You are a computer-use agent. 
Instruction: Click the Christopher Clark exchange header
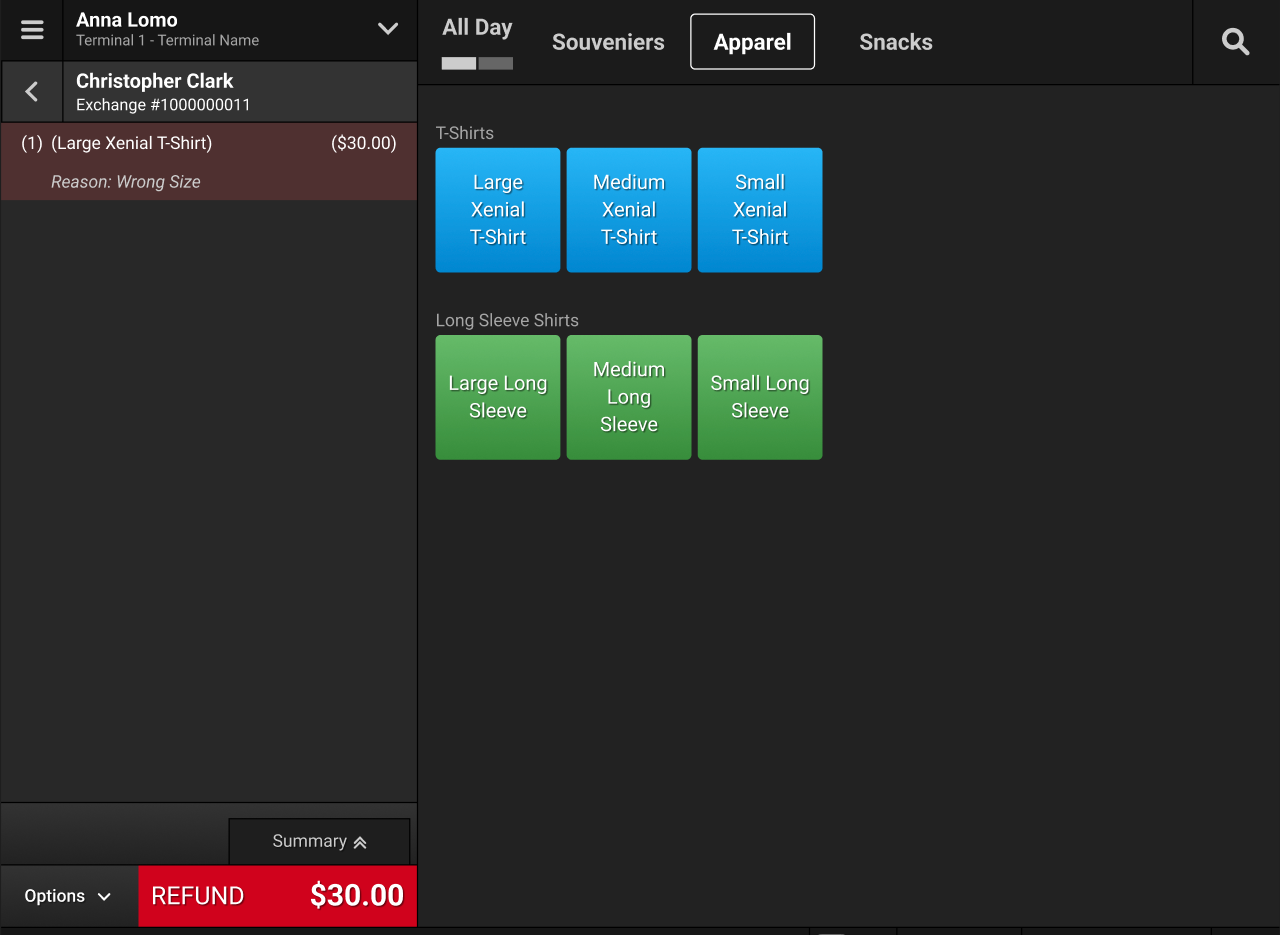[x=238, y=92]
